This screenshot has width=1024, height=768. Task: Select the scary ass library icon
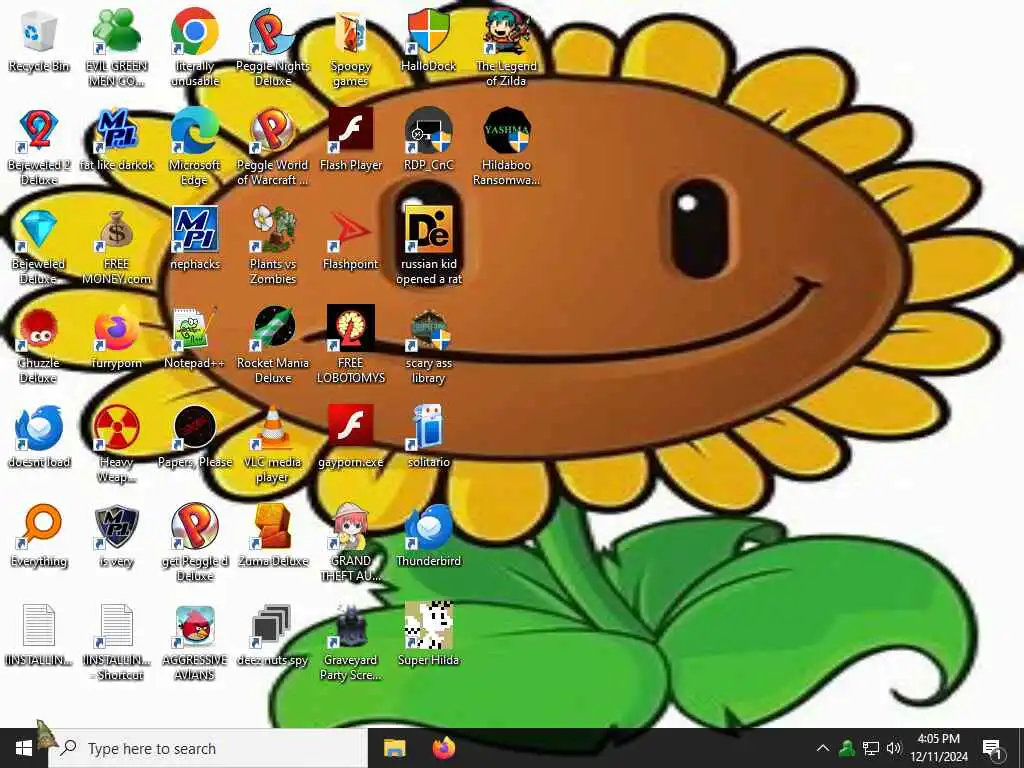pos(428,329)
